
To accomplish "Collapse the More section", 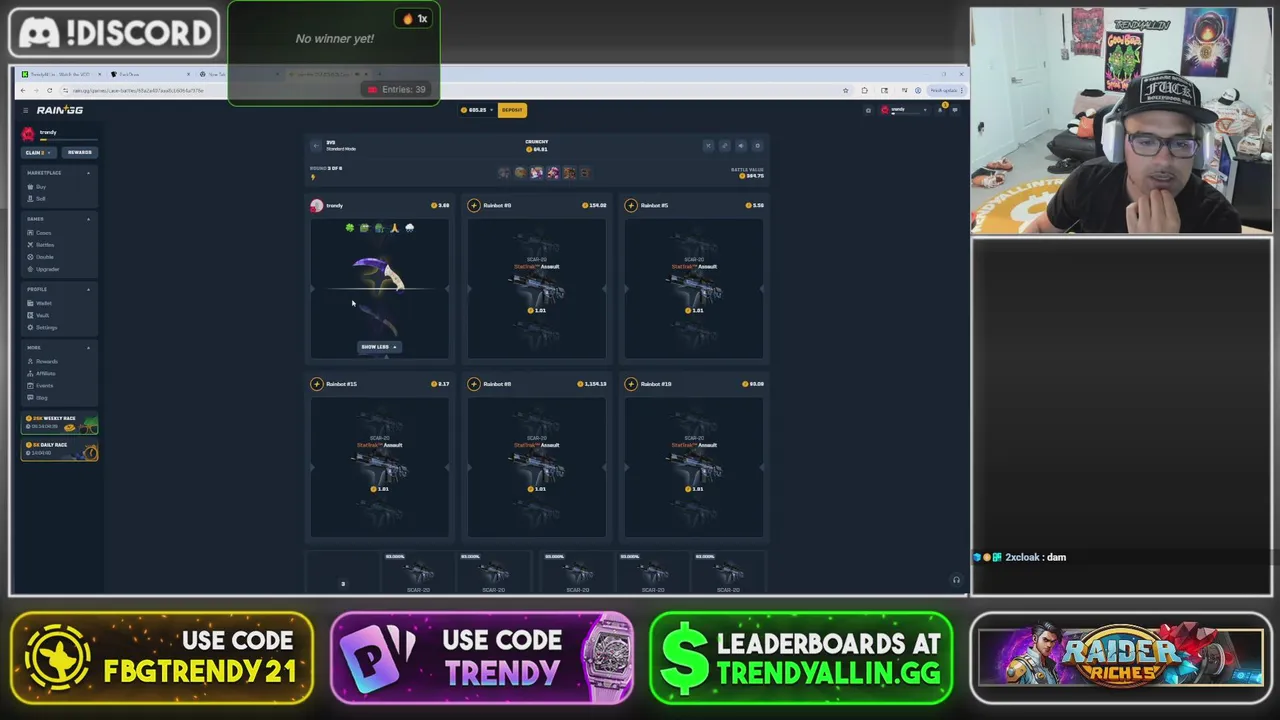I will (x=88, y=347).
